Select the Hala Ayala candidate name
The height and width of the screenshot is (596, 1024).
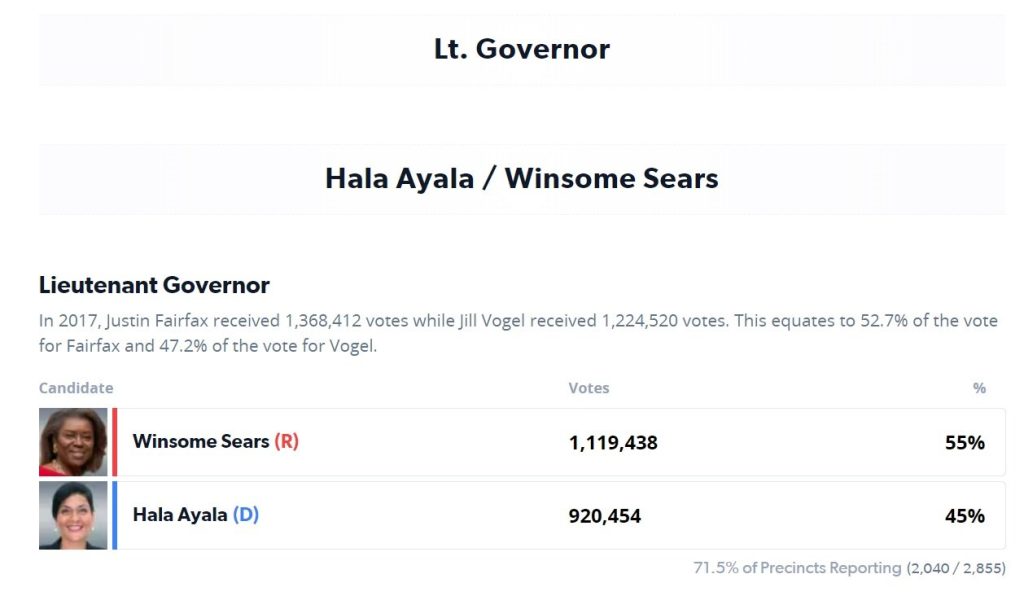point(180,516)
